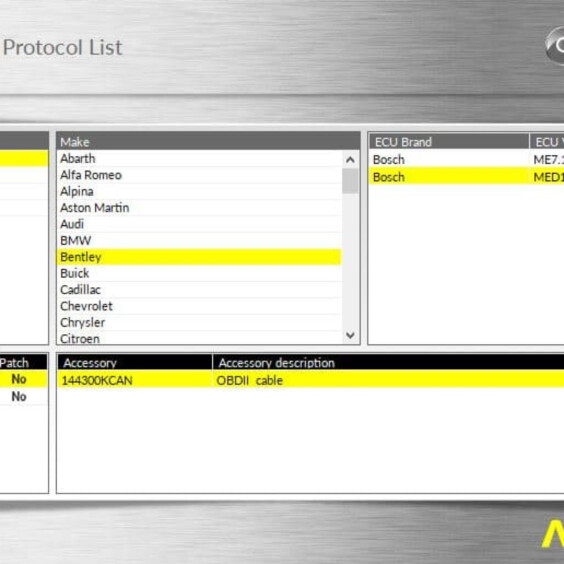Viewport: 564px width, 564px height.
Task: Select Citroen in the Make list
Action: tap(199, 338)
